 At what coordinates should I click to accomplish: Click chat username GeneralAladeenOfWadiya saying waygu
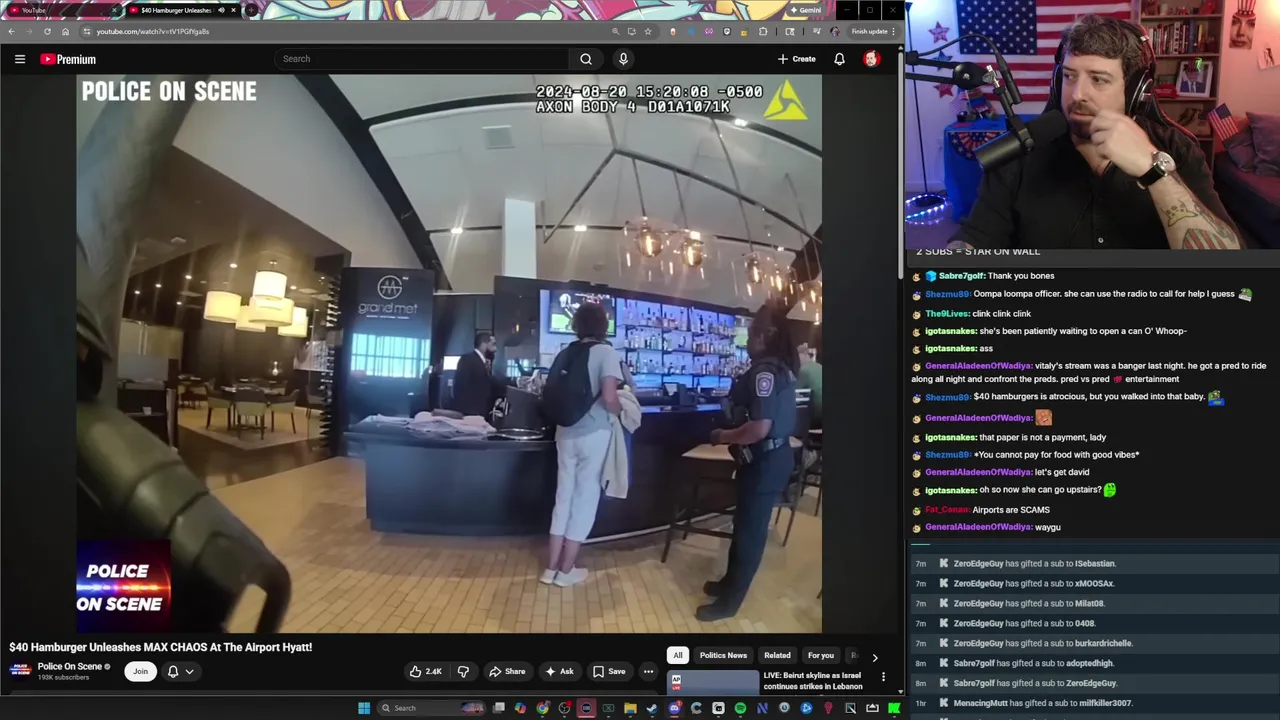point(978,527)
